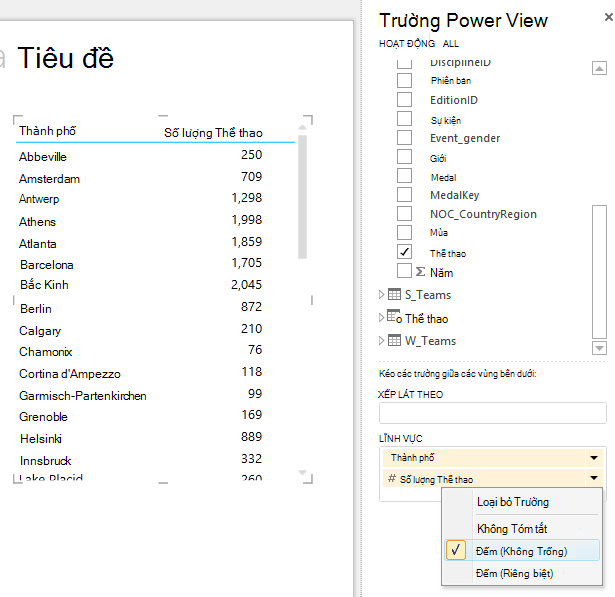Image resolution: width=615 pixels, height=597 pixels.
Task: Click the table scroll up arrow
Action: [302, 127]
